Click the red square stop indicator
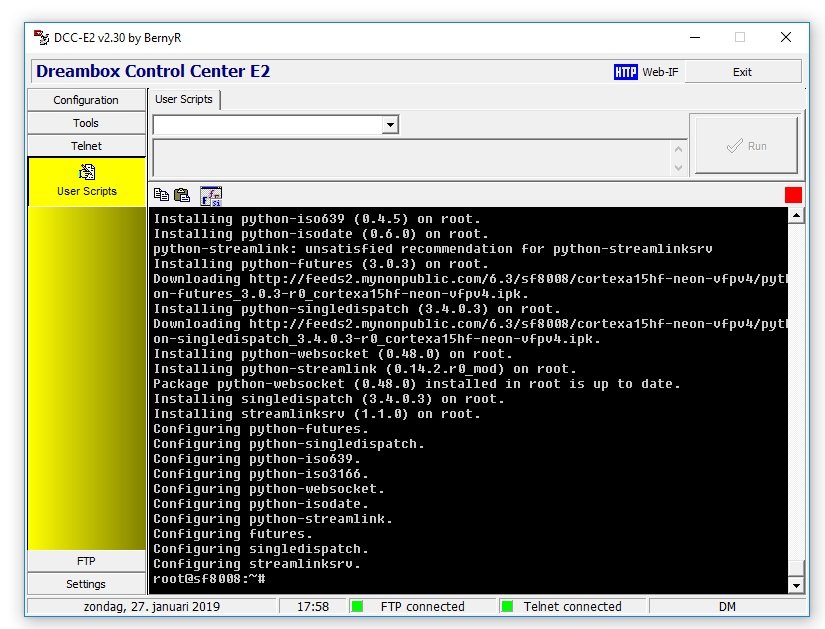The width and height of the screenshot is (825, 629). [793, 195]
